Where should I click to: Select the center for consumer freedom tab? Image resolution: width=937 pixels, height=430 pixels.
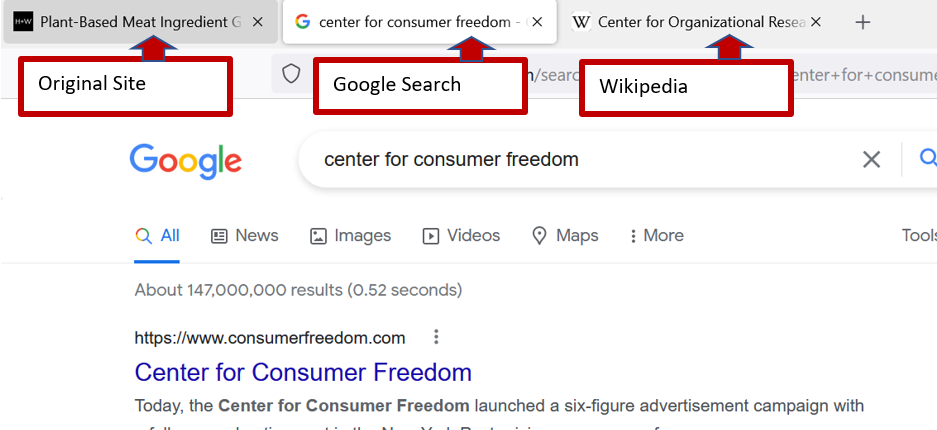click(x=410, y=22)
